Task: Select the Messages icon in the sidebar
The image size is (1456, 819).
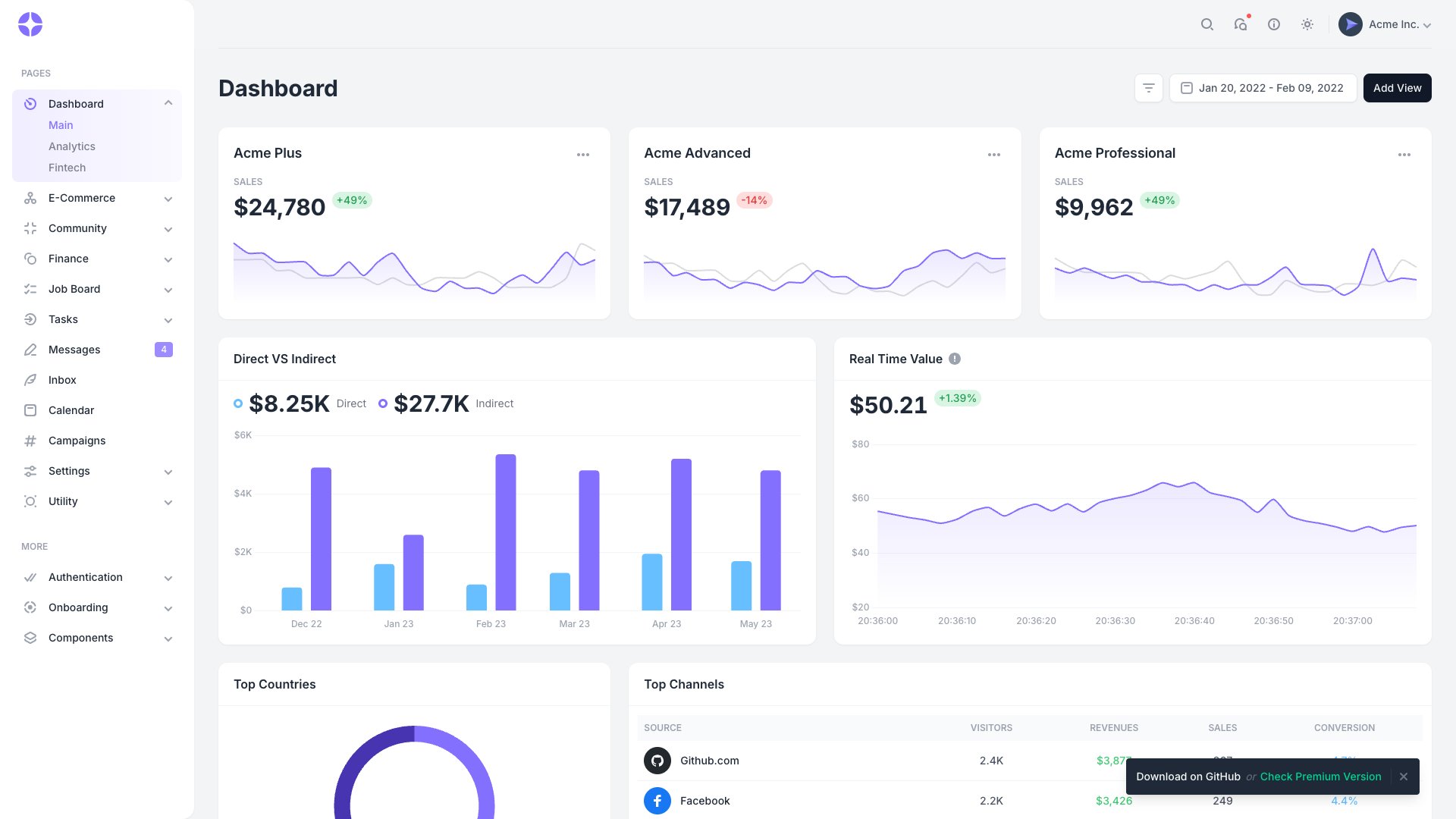Action: [30, 350]
